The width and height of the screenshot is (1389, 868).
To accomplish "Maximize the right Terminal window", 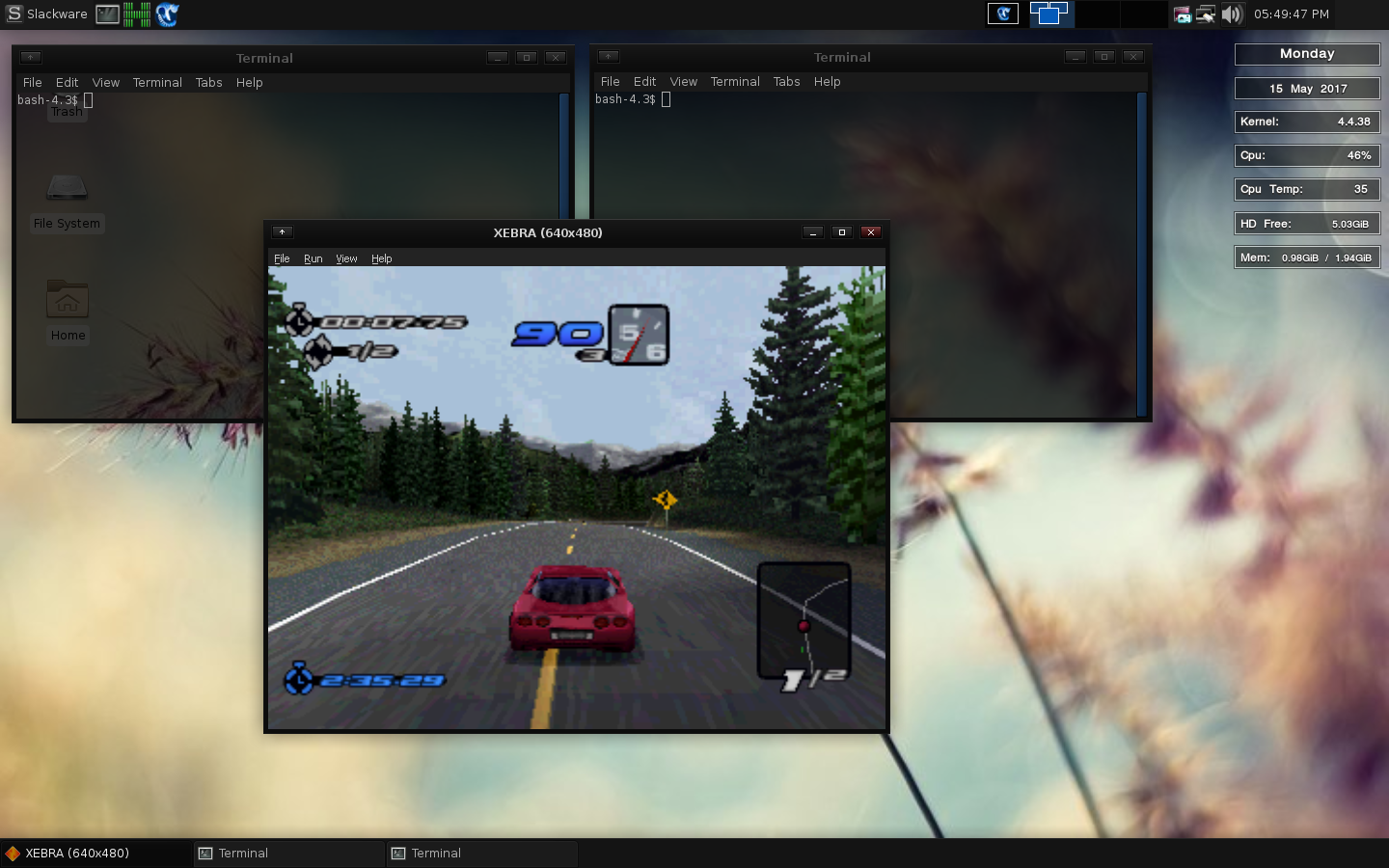I will tap(1104, 56).
